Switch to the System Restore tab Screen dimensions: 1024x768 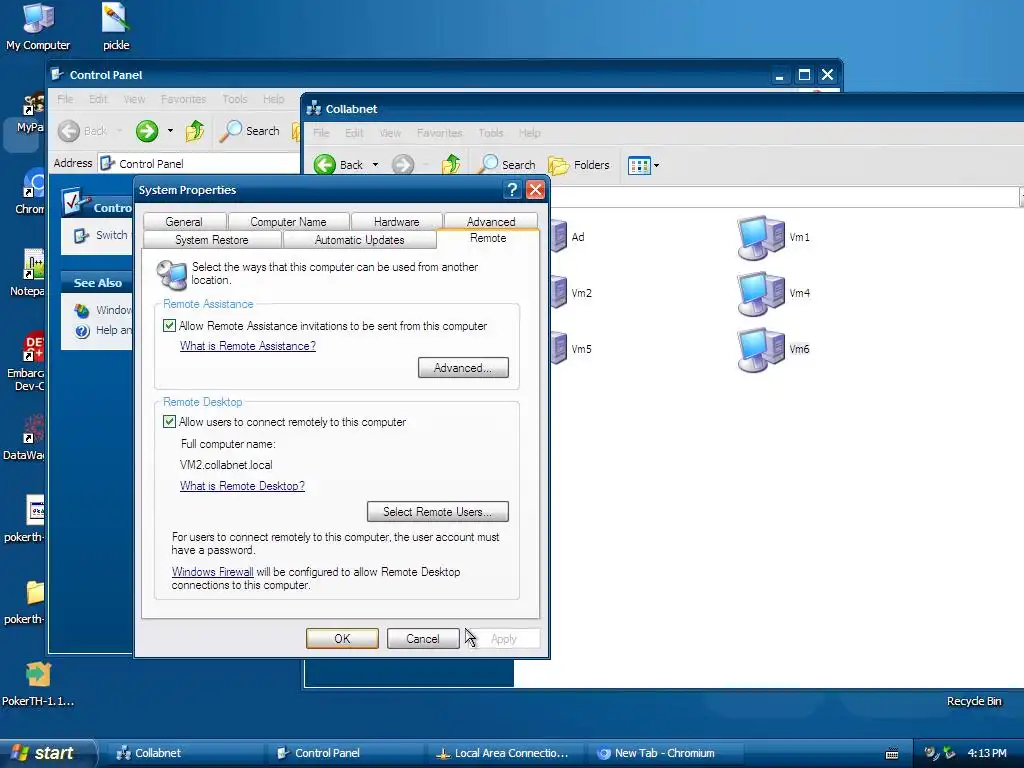pyautogui.click(x=212, y=240)
